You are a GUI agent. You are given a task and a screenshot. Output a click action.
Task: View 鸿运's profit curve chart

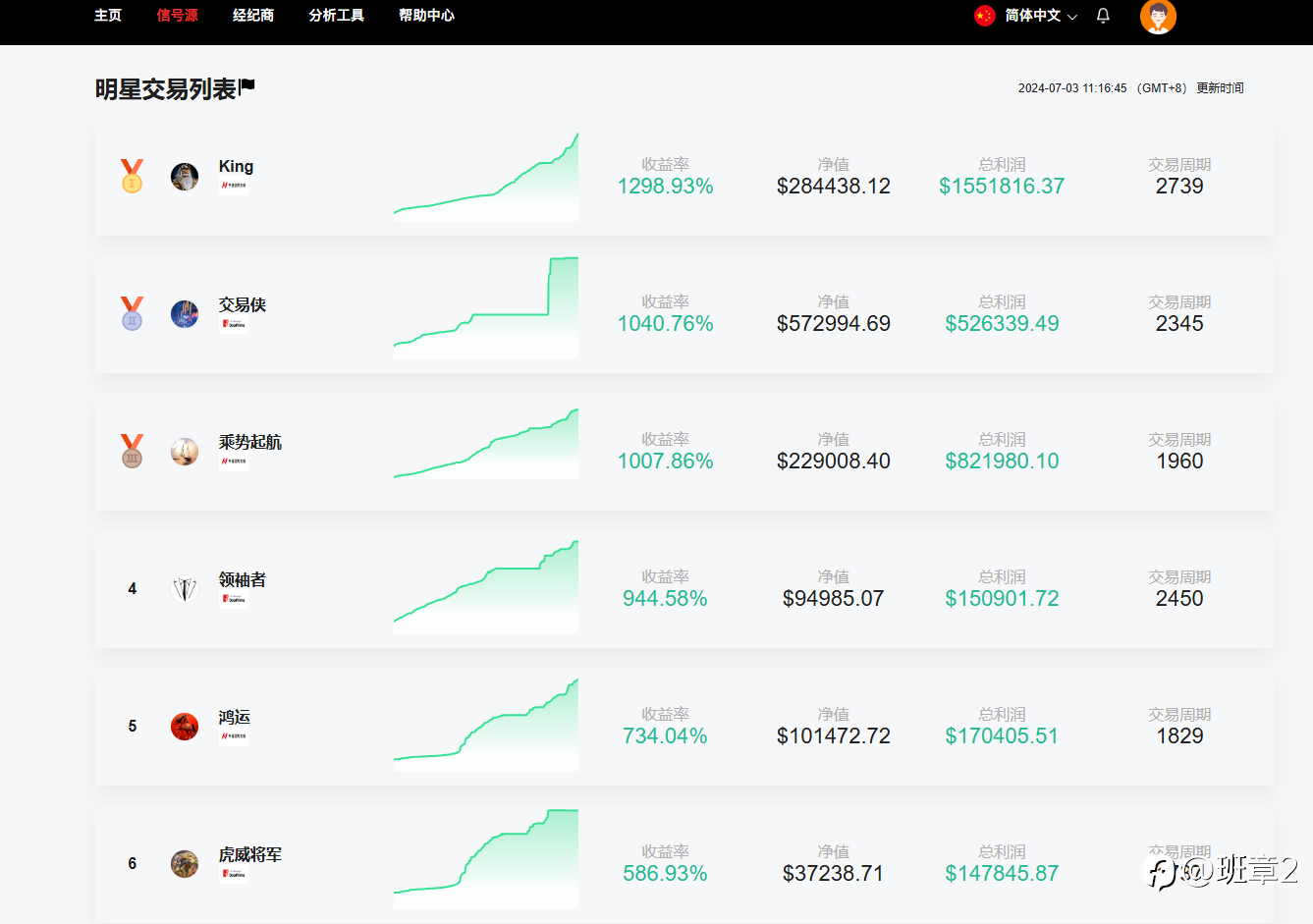(486, 725)
